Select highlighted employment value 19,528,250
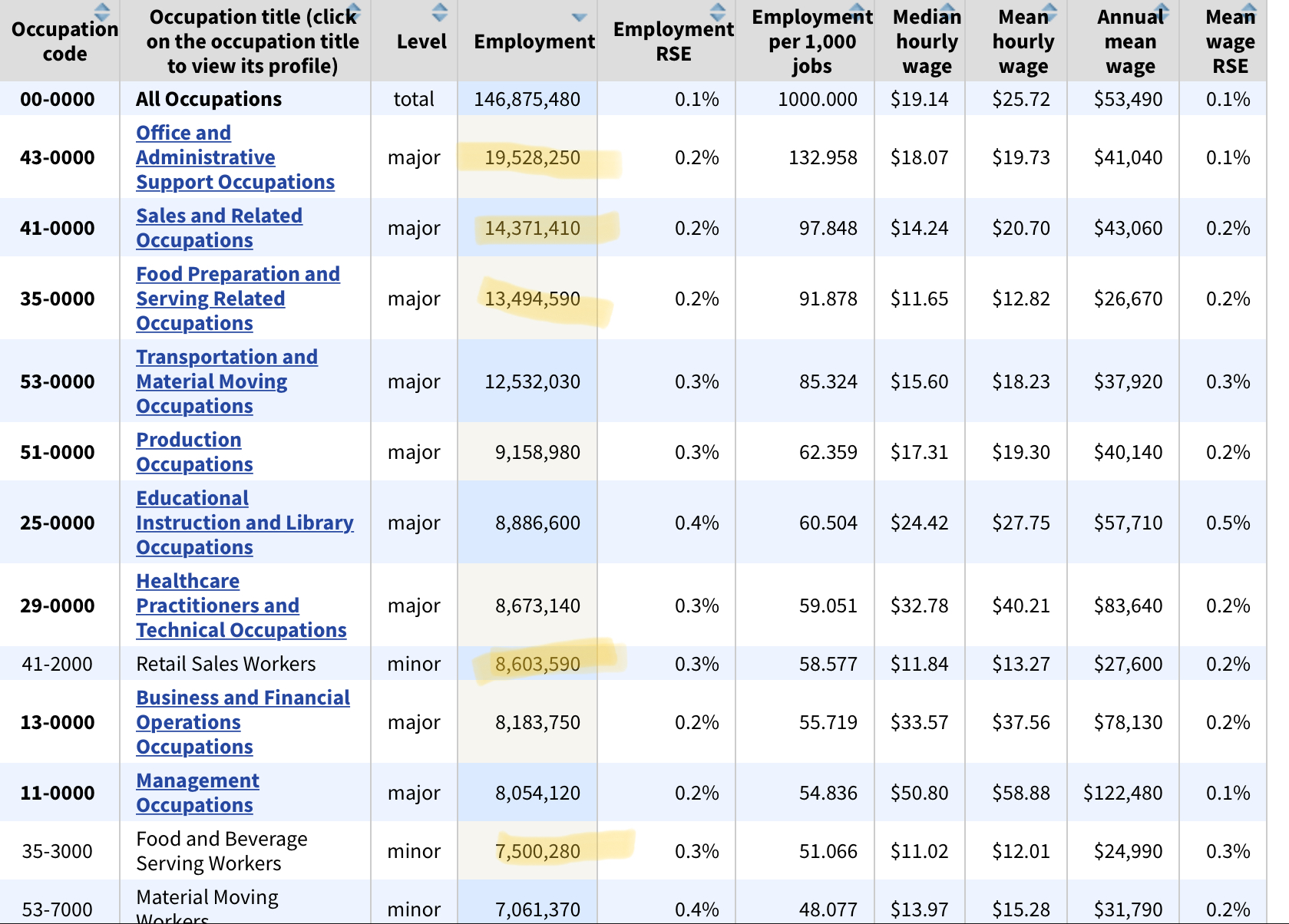This screenshot has width=1289, height=924. coord(532,157)
